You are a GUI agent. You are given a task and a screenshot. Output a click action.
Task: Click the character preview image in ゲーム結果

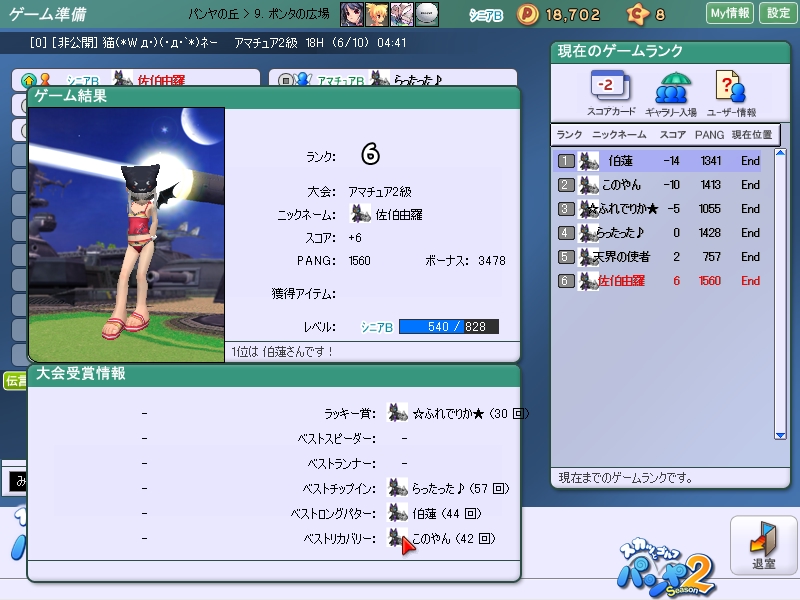click(127, 235)
